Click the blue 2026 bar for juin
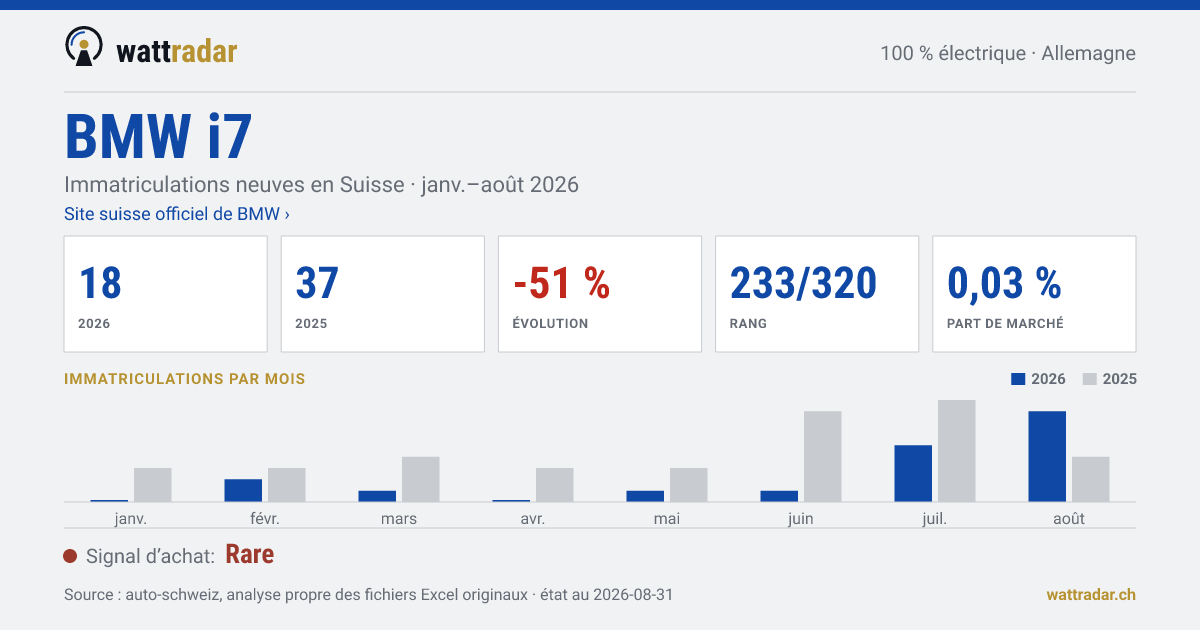The width and height of the screenshot is (1200, 630). click(x=779, y=496)
